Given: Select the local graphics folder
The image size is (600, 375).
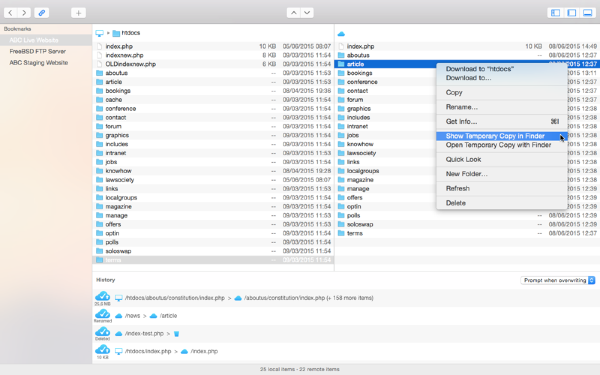Looking at the screenshot, I should pos(213,135).
